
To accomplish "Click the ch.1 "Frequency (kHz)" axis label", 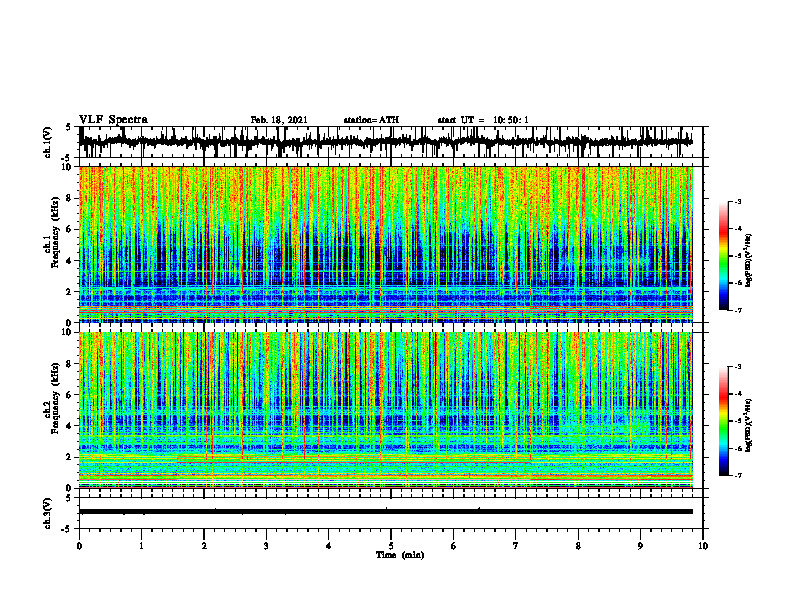I will (x=55, y=232).
